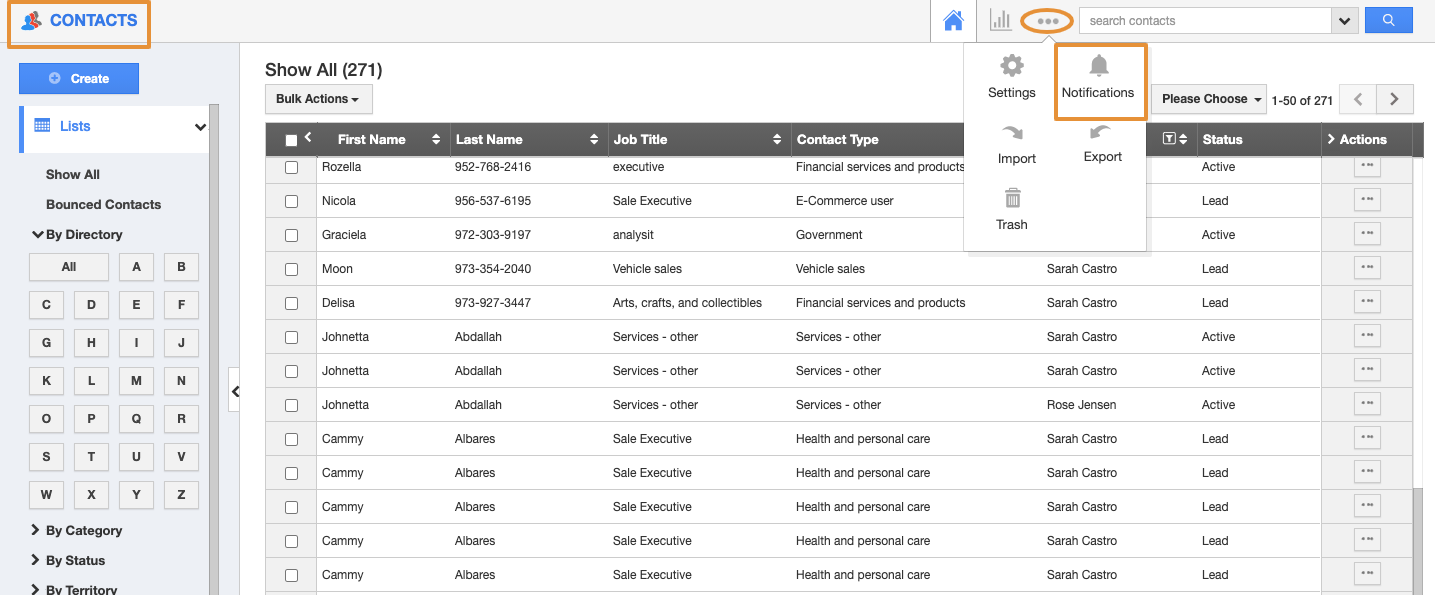This screenshot has height=595, width=1435.
Task: Select Bounced Contacts list
Action: [x=103, y=205]
